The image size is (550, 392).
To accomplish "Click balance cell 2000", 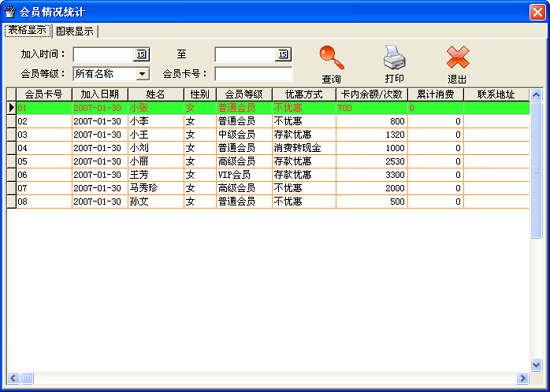I will tap(371, 188).
